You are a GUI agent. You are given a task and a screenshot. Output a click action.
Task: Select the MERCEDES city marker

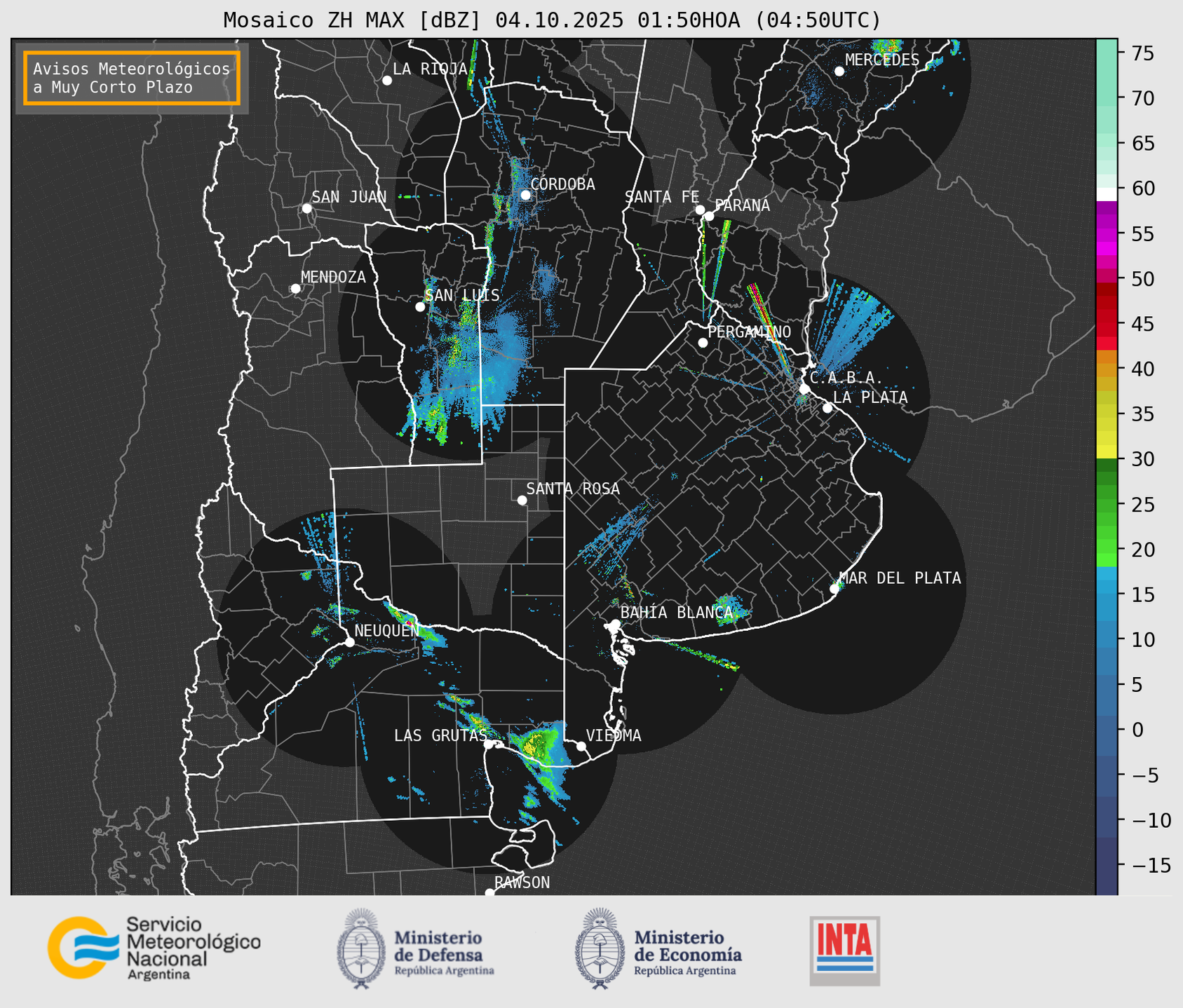click(x=839, y=71)
